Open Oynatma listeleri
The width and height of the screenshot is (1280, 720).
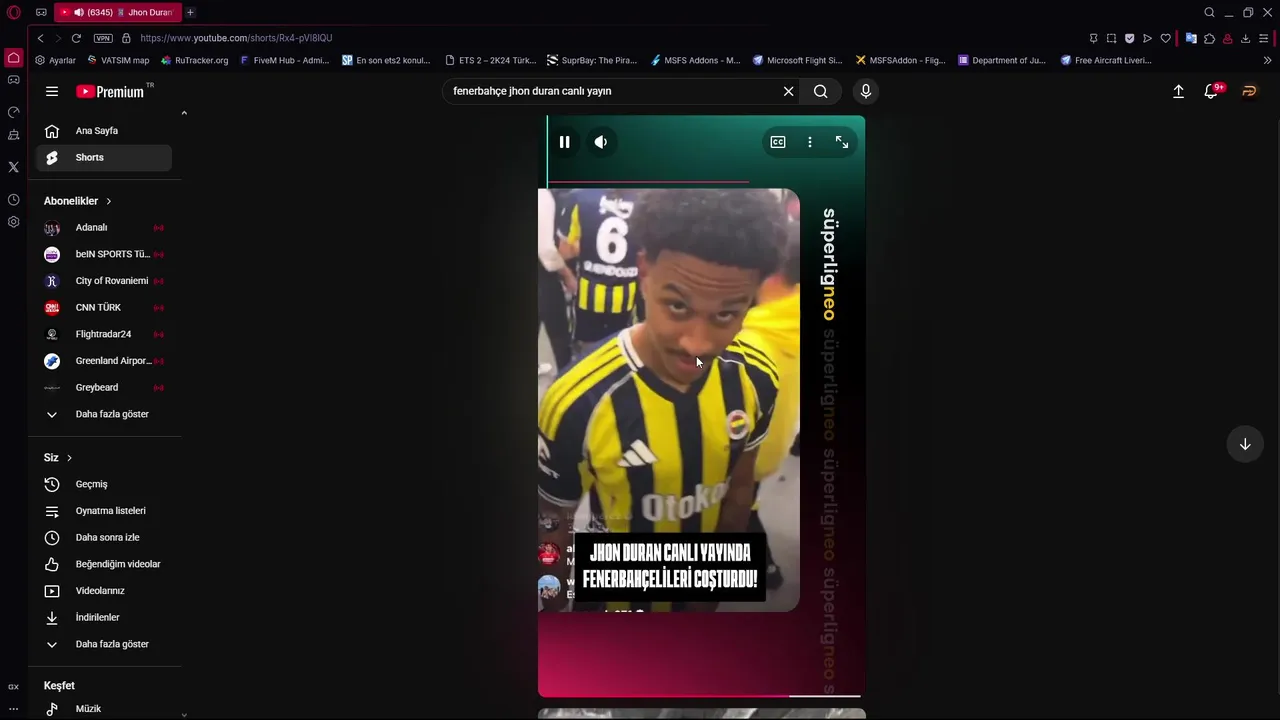pyautogui.click(x=104, y=511)
